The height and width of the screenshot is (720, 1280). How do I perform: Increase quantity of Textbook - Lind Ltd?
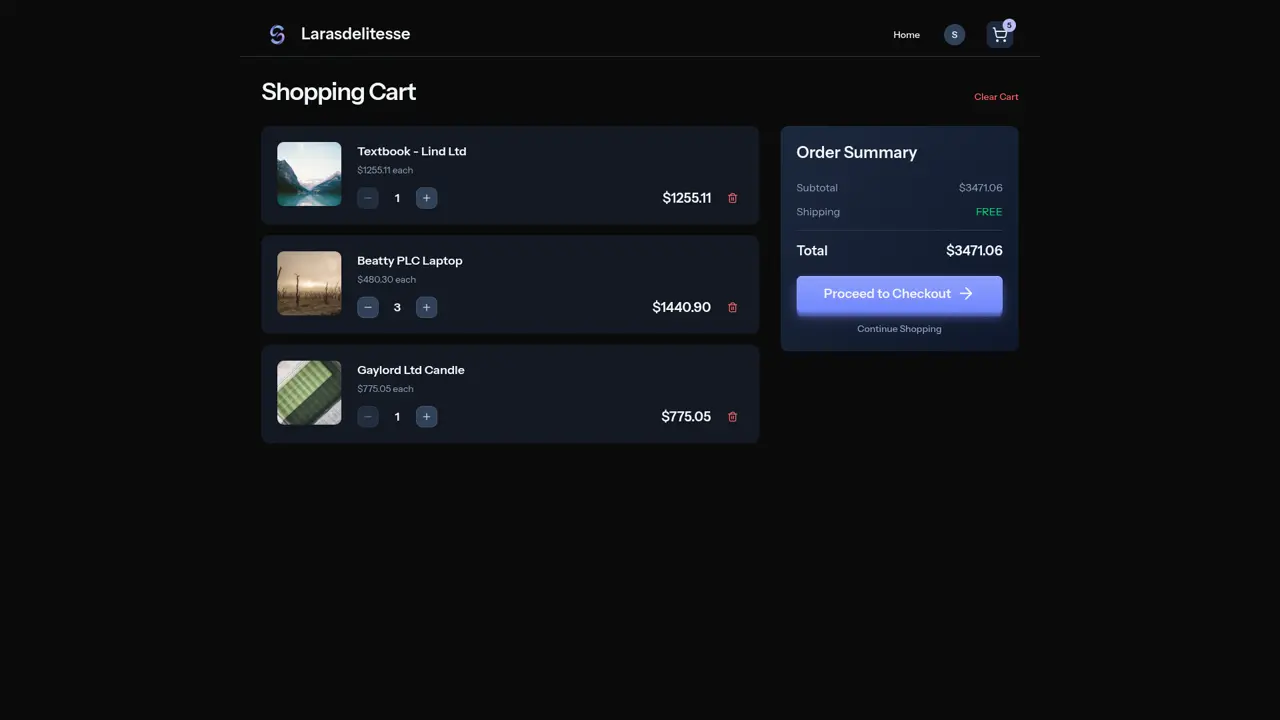(x=426, y=198)
